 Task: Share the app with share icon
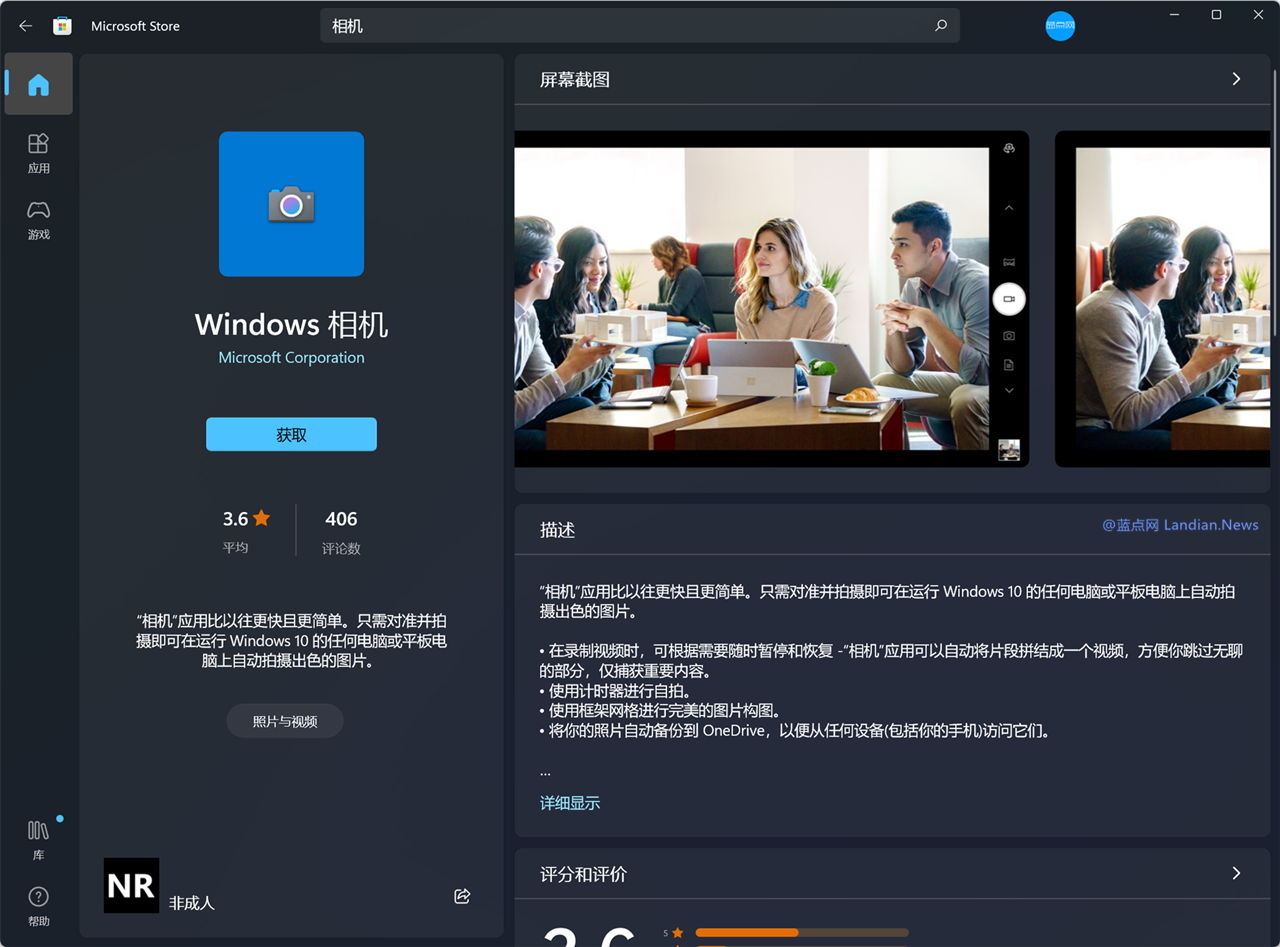462,896
